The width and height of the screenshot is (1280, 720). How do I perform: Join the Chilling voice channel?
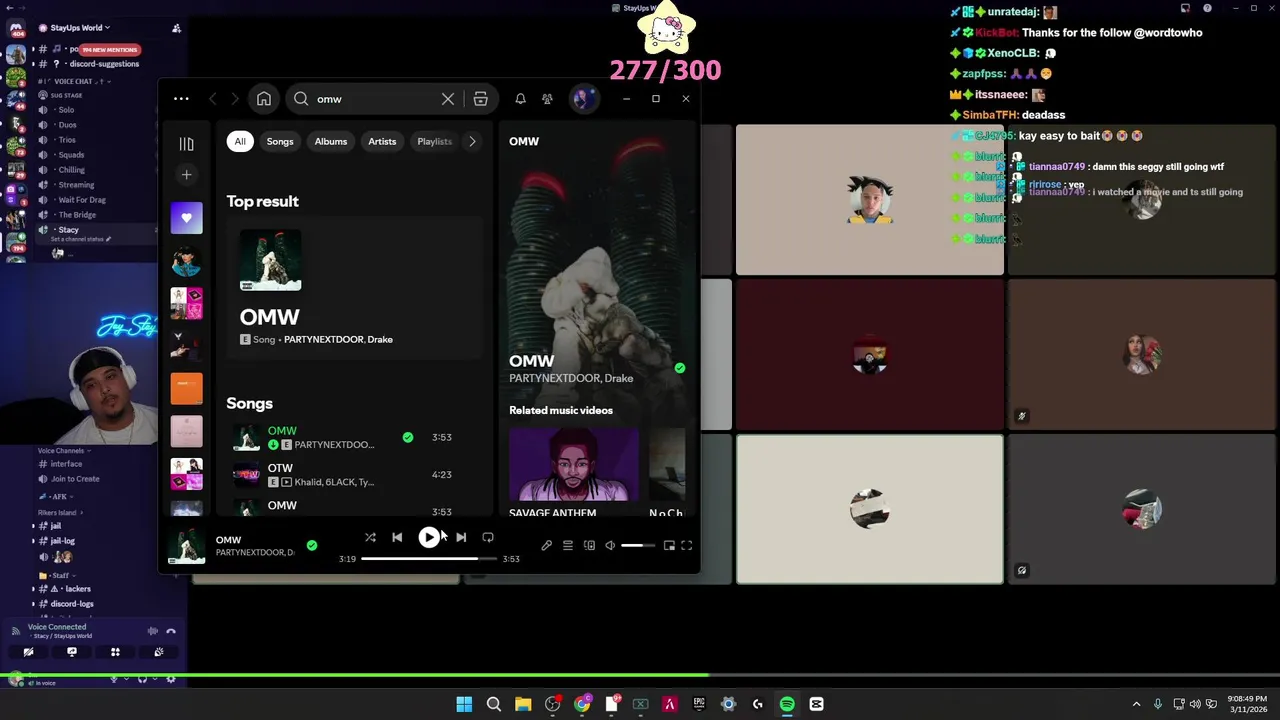point(71,170)
